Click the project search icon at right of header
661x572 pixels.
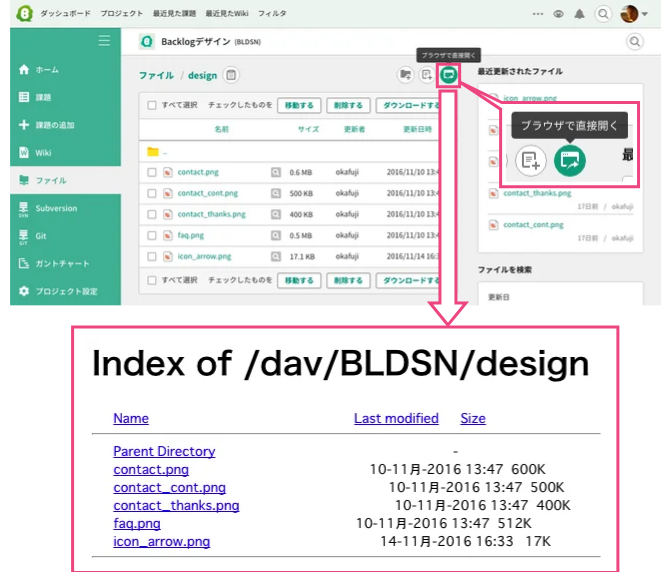pyautogui.click(x=634, y=42)
